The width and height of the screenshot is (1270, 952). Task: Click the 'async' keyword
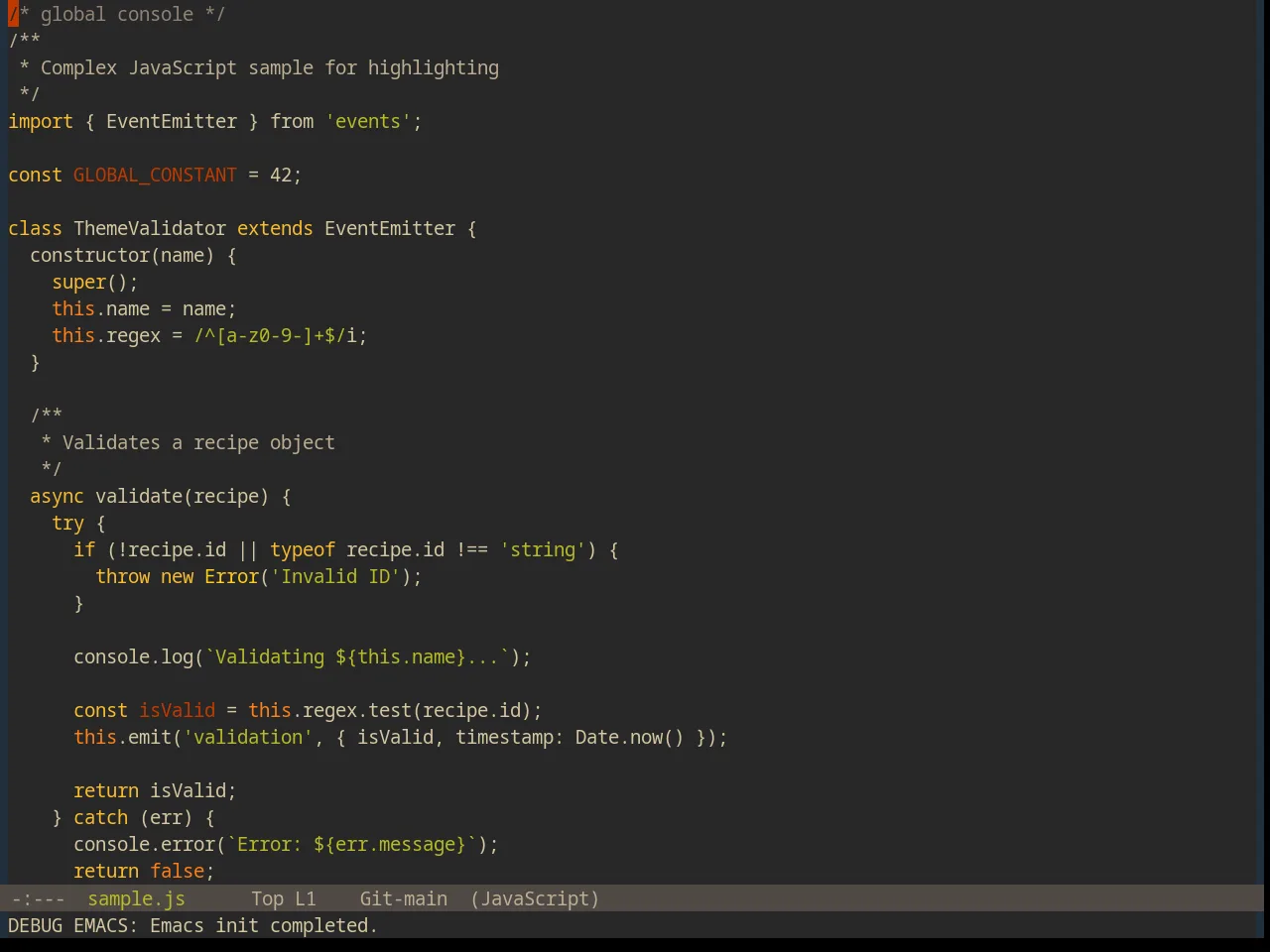click(x=57, y=496)
